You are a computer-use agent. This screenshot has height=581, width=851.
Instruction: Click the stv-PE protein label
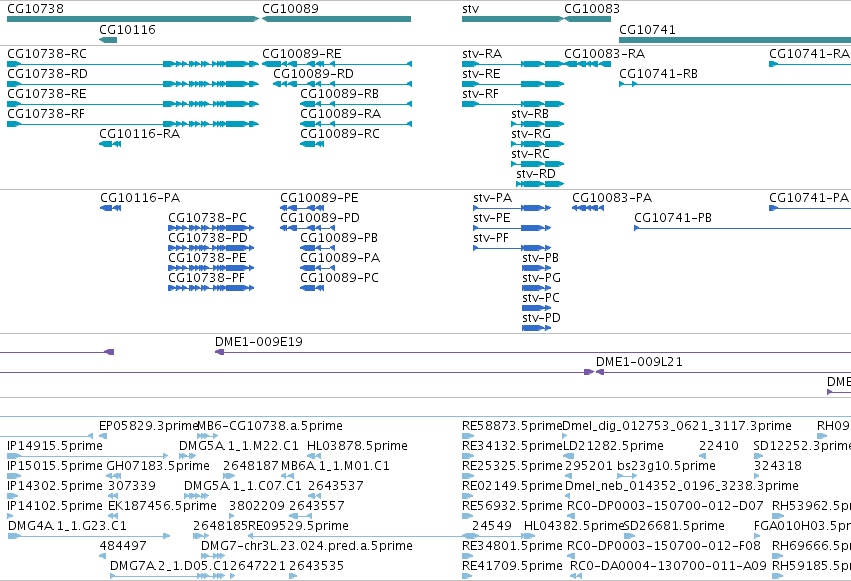point(492,218)
